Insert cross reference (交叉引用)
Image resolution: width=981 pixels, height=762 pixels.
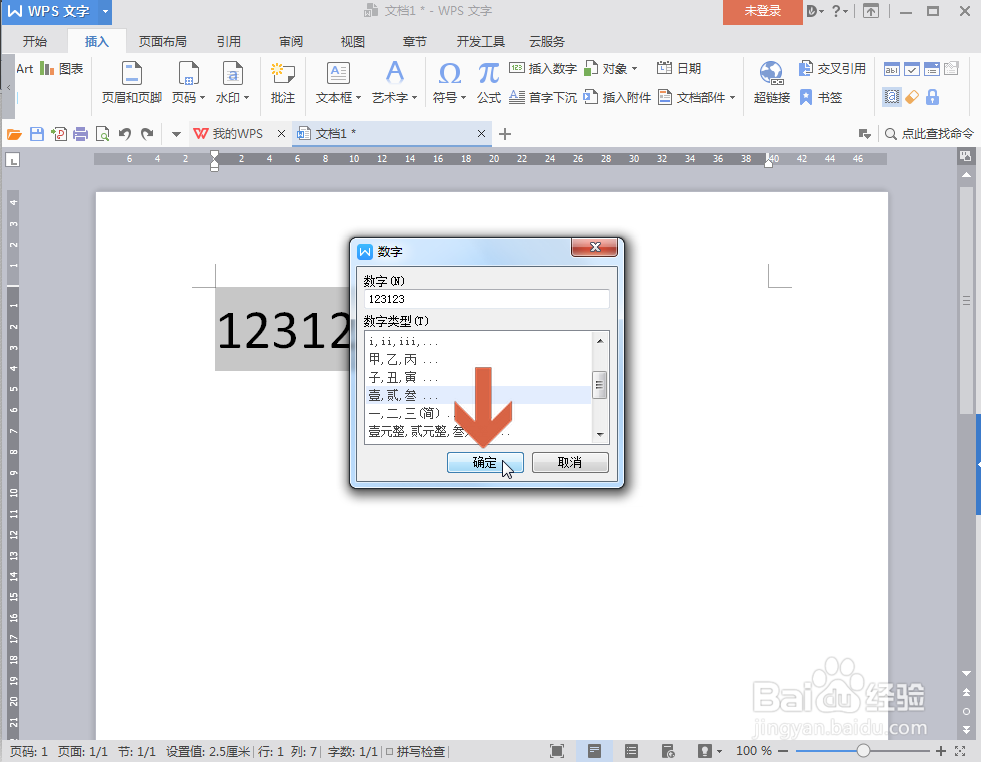click(833, 68)
